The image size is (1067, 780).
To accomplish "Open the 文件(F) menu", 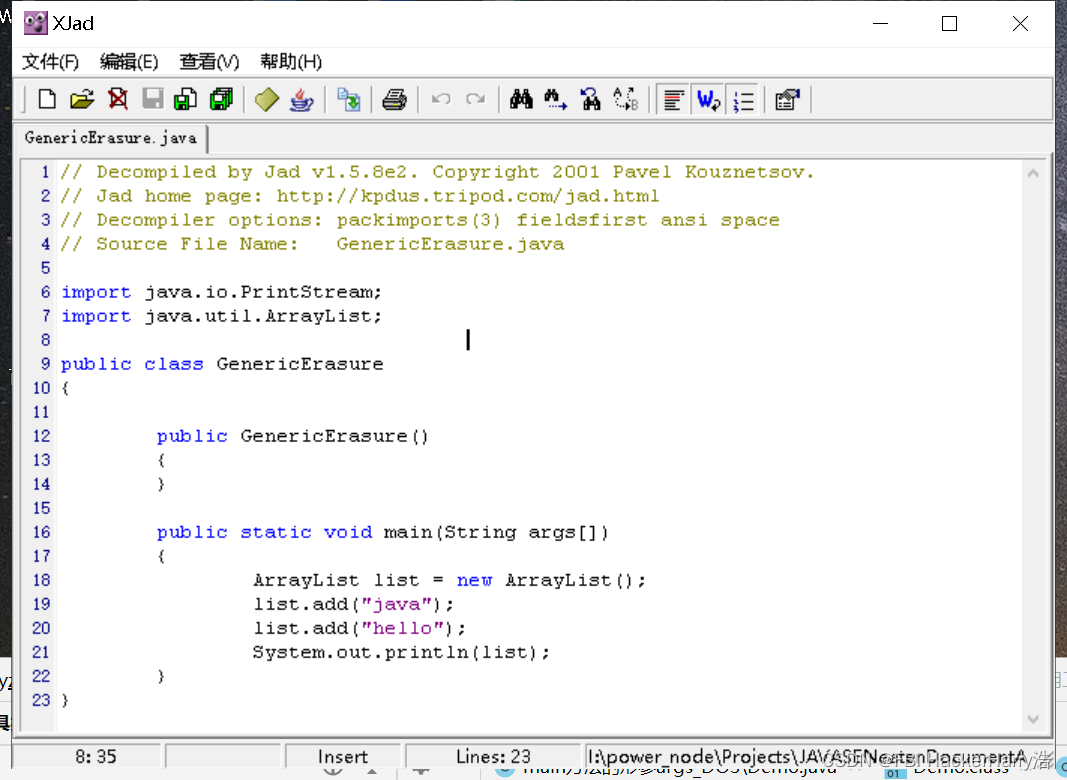I will (x=50, y=62).
